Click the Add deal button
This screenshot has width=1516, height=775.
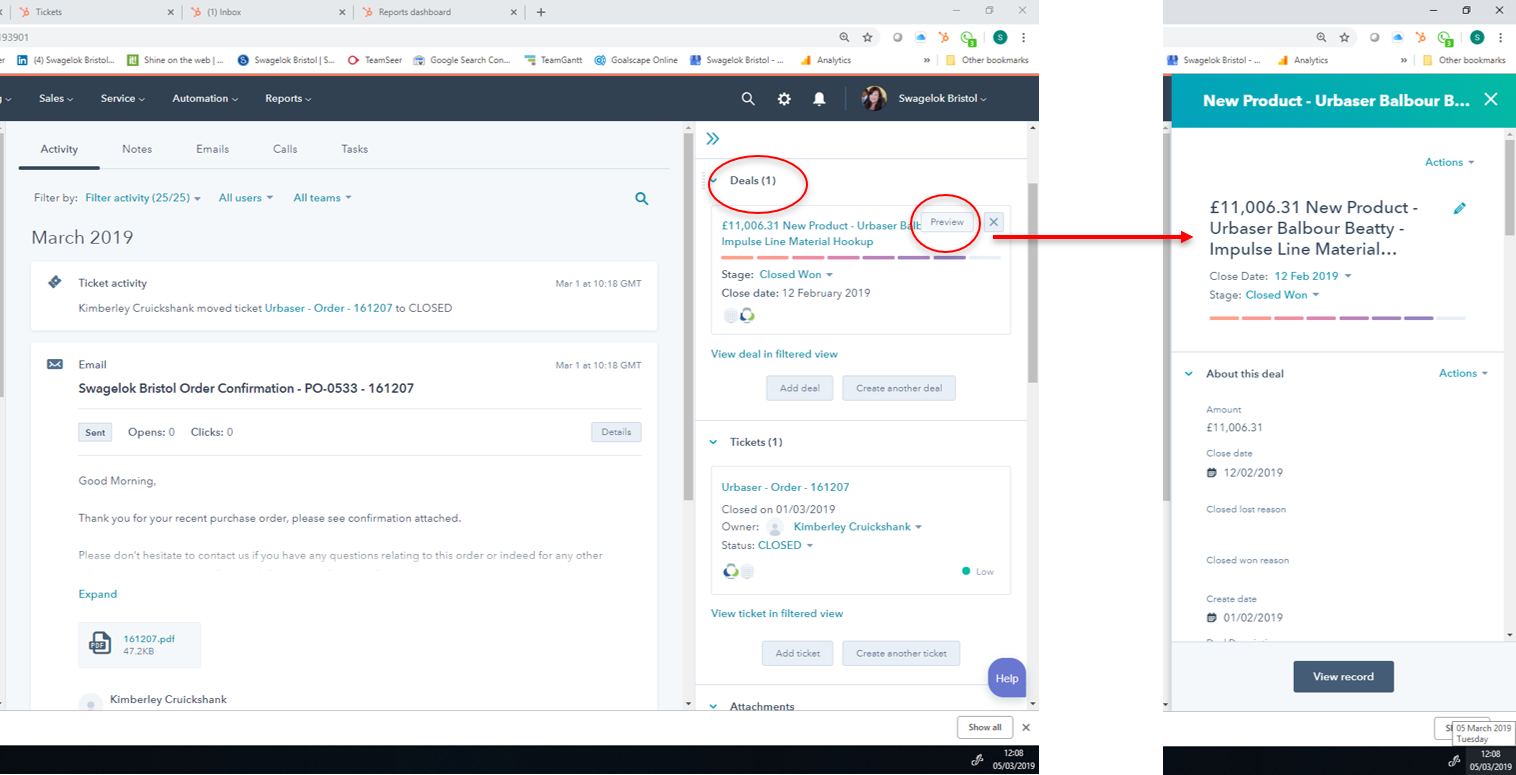point(800,388)
